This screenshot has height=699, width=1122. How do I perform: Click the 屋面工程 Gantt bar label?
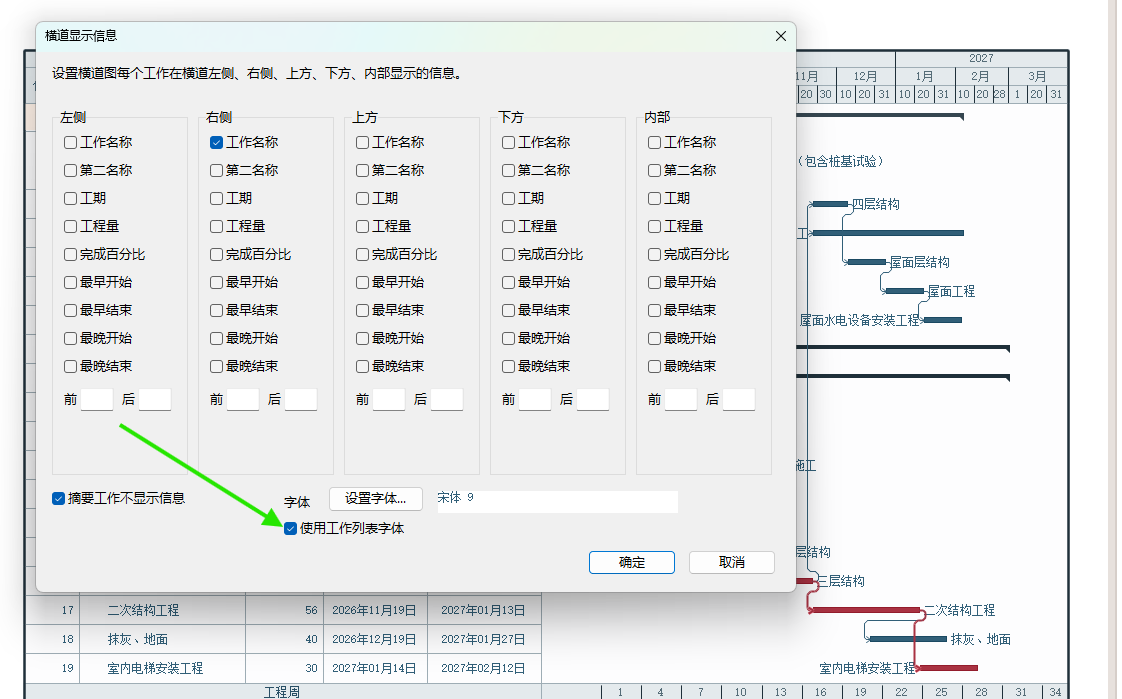952,291
